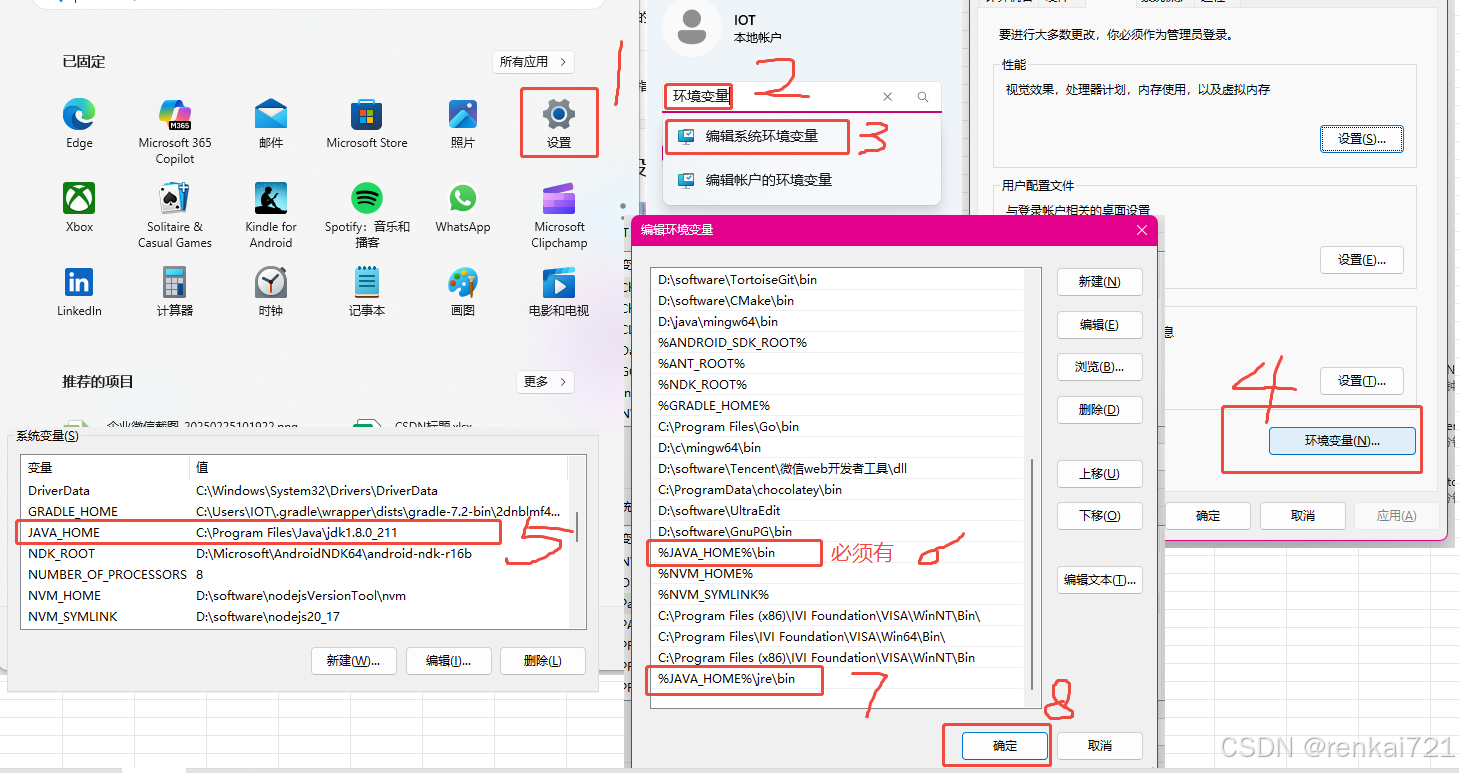Click 新建(N) in edit variable dialog
Image resolution: width=1459 pixels, height=773 pixels.
click(1099, 282)
